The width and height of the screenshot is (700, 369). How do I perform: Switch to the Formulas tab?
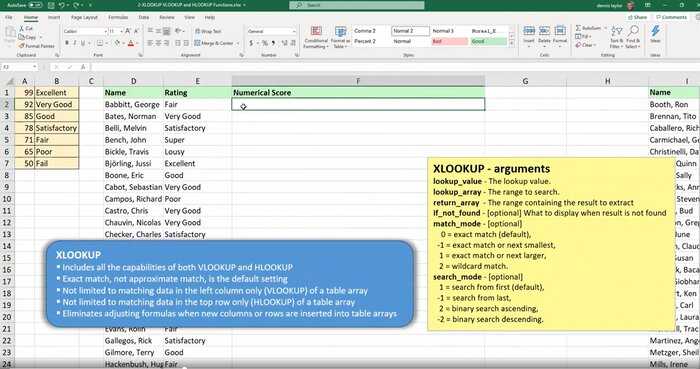coord(118,17)
